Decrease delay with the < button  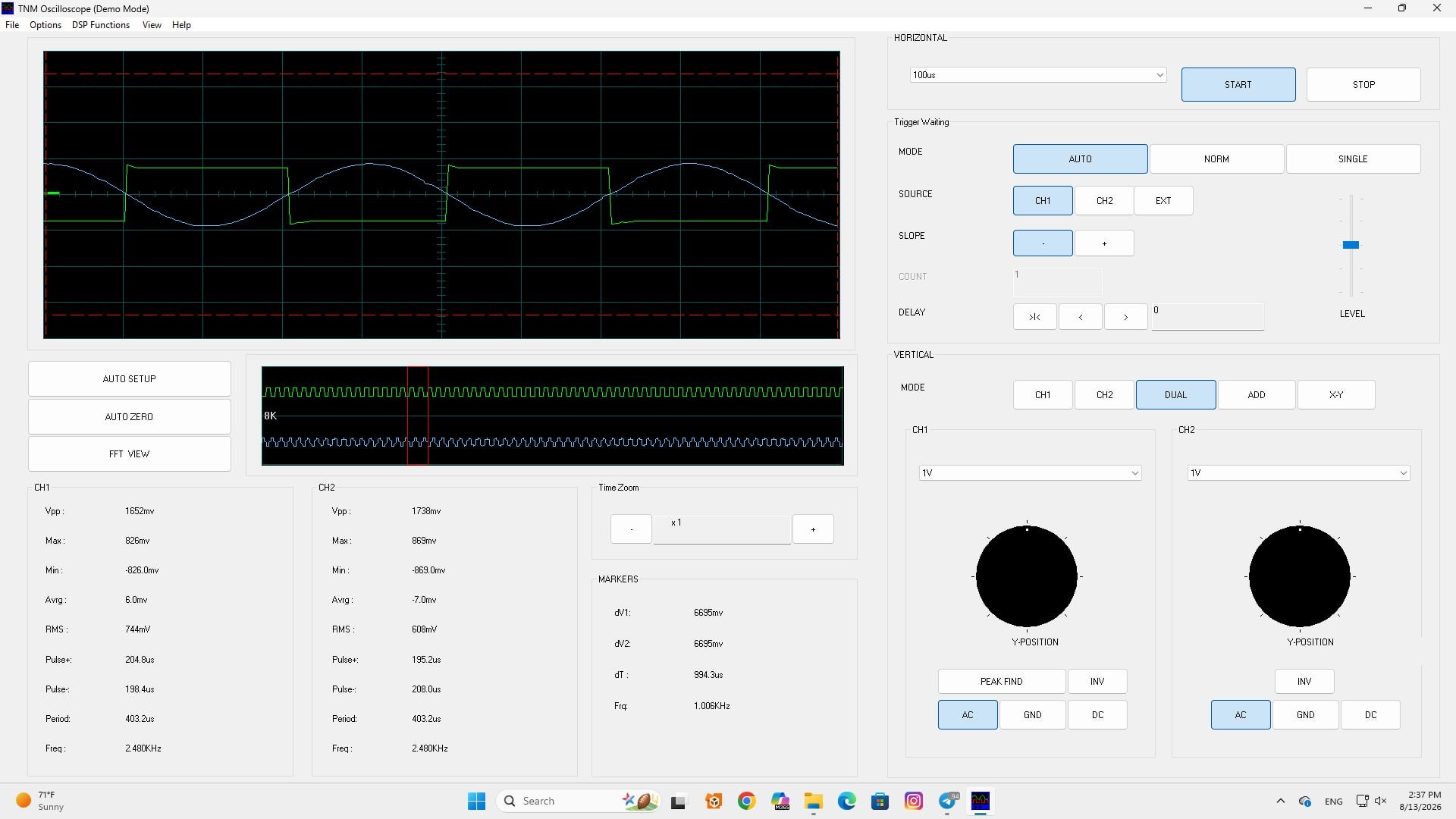point(1080,317)
